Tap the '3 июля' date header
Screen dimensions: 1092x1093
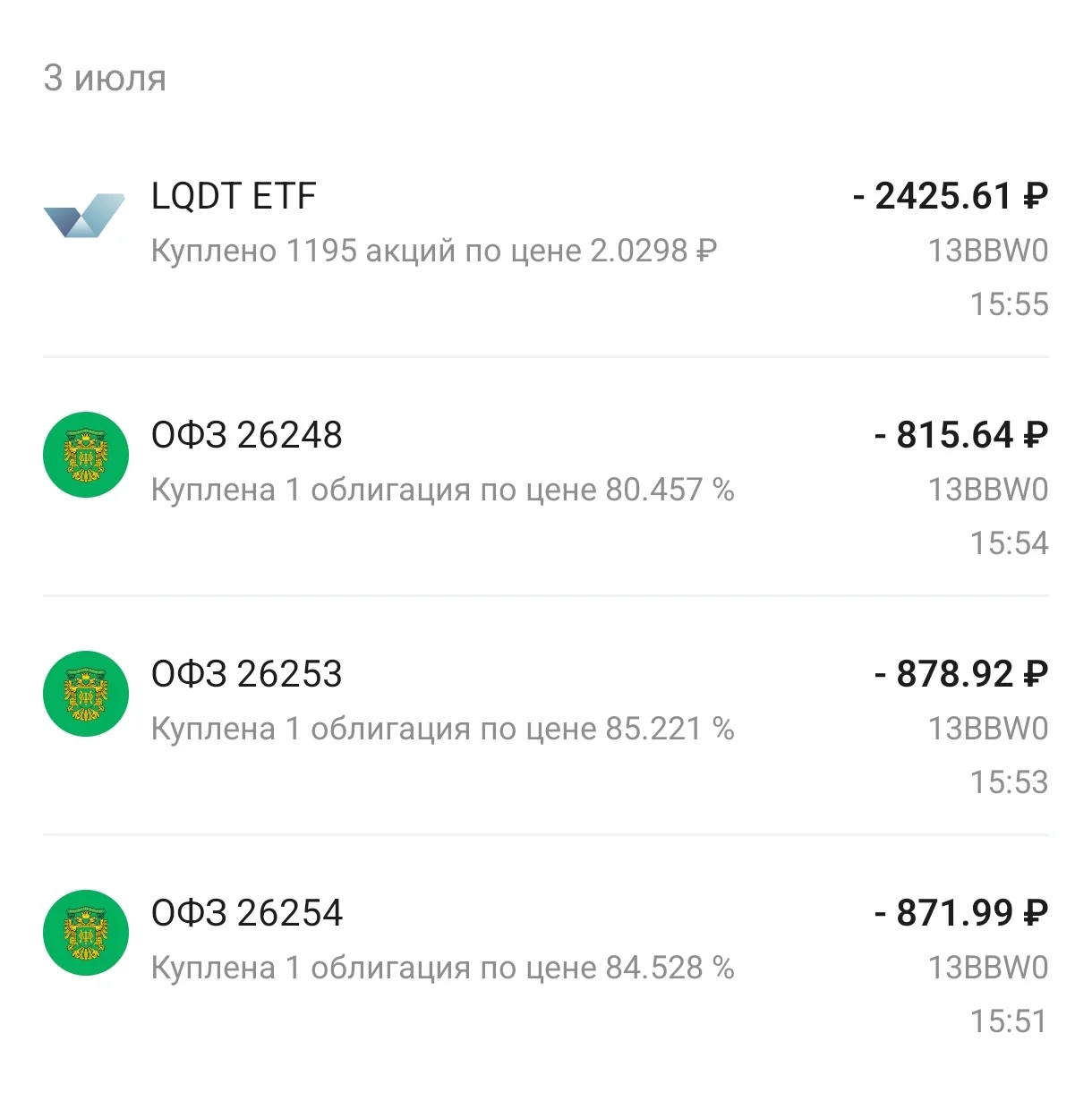[x=105, y=78]
